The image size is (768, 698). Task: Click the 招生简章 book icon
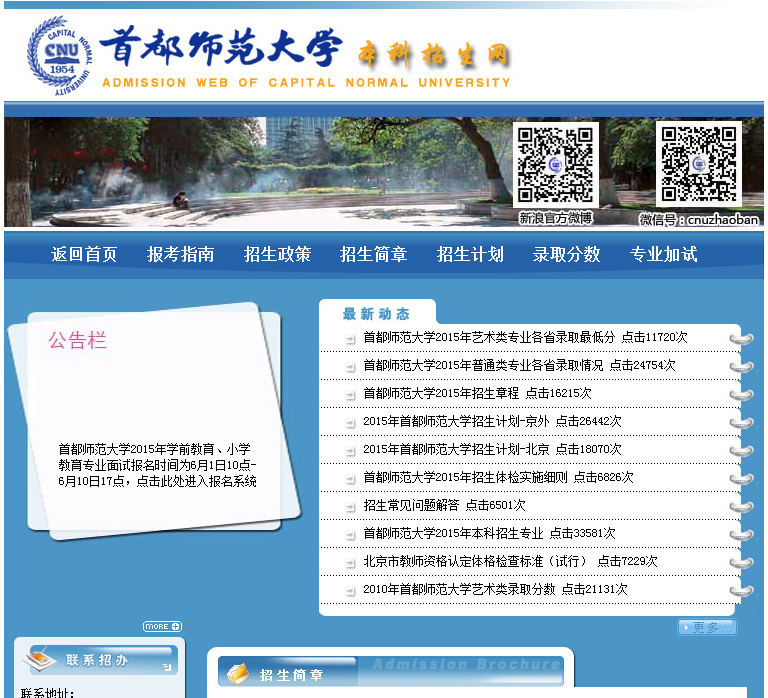point(239,674)
